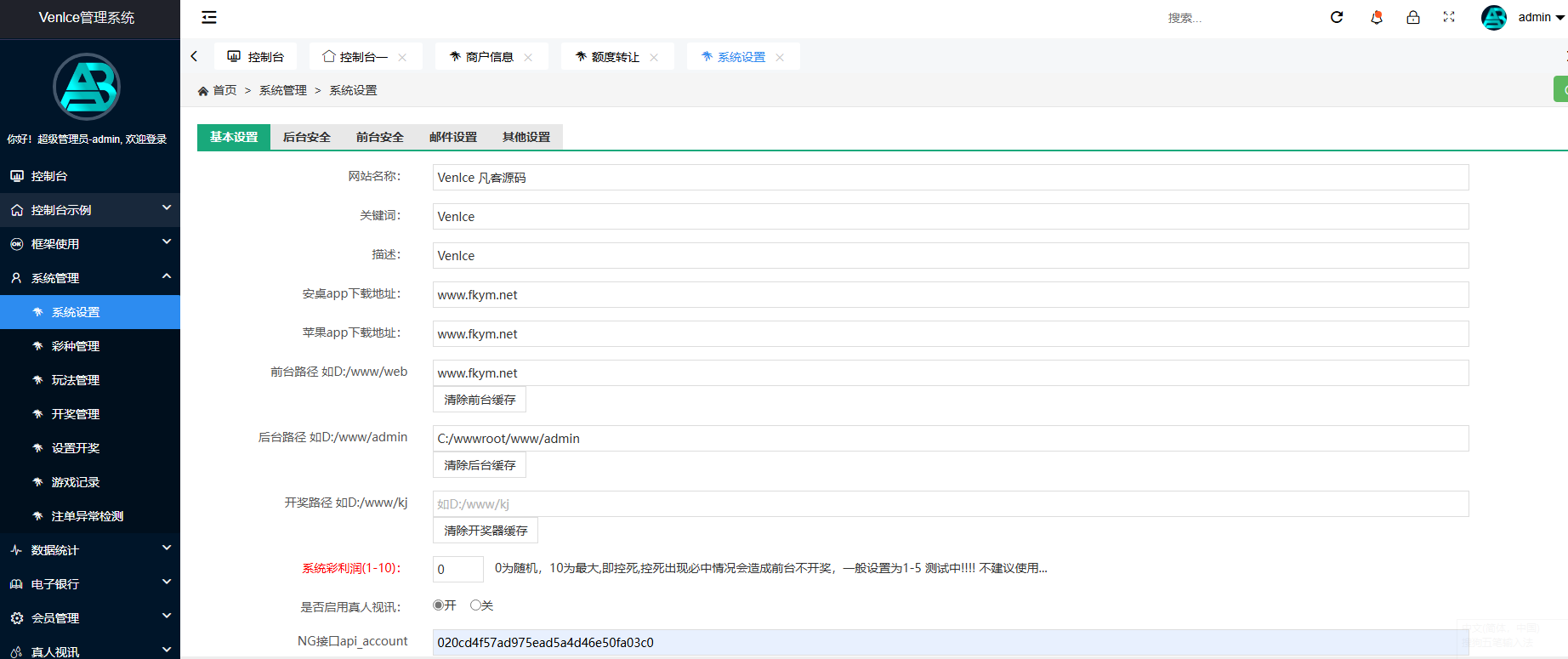Click the 网站名称 input field

(x=950, y=178)
